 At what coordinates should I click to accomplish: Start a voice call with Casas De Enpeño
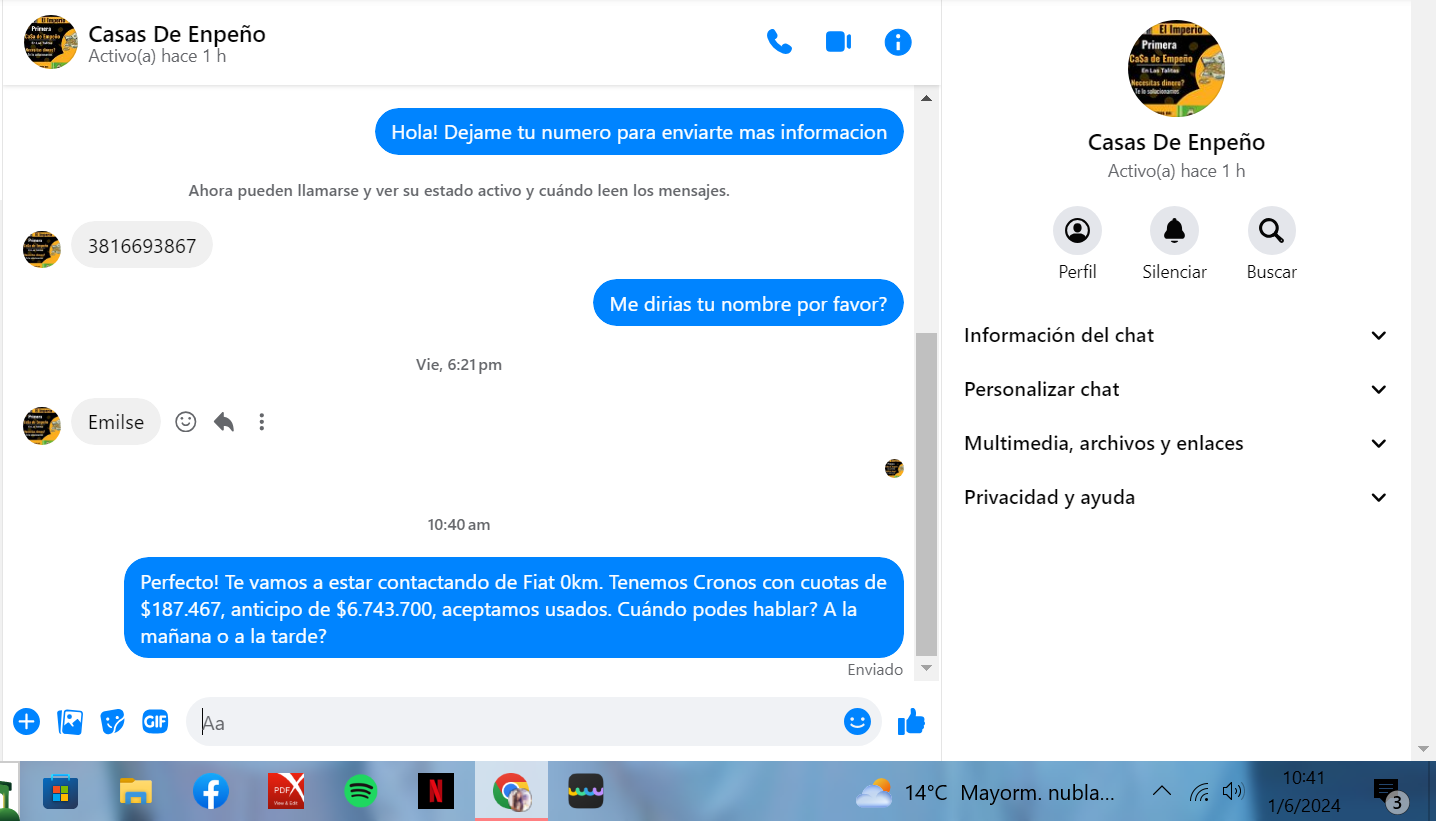click(779, 42)
